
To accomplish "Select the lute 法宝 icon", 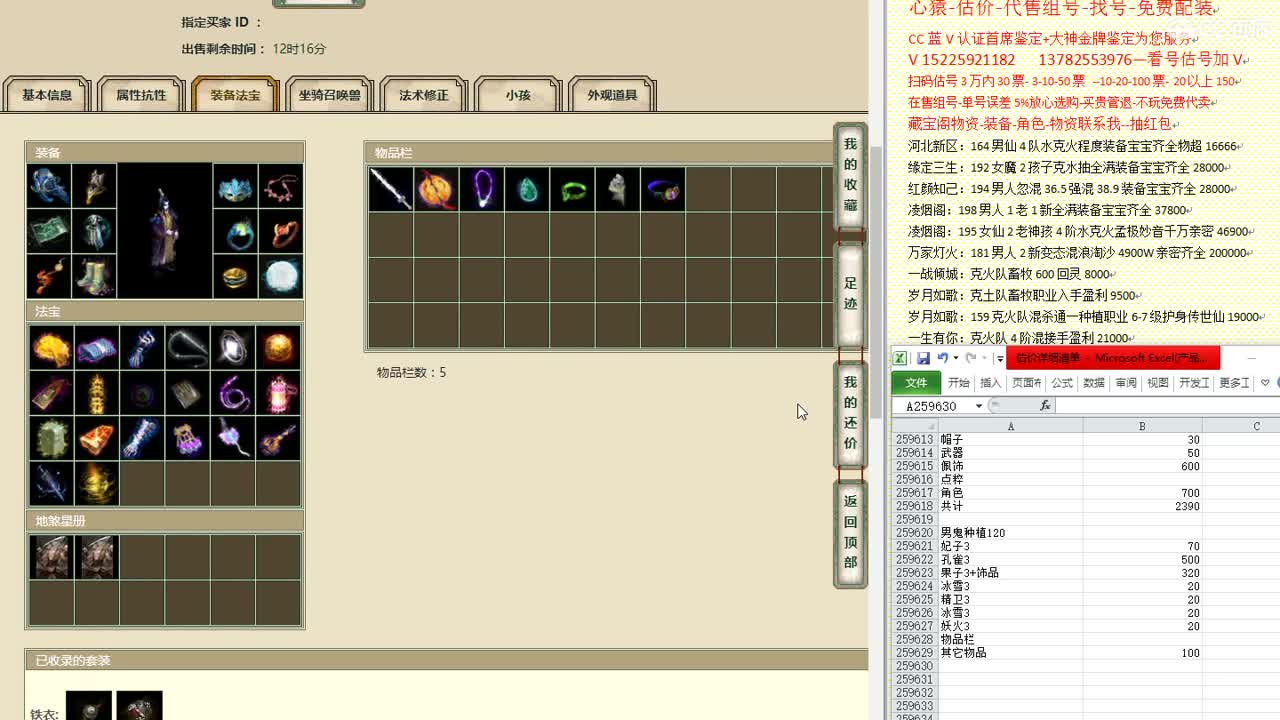I will [278, 439].
